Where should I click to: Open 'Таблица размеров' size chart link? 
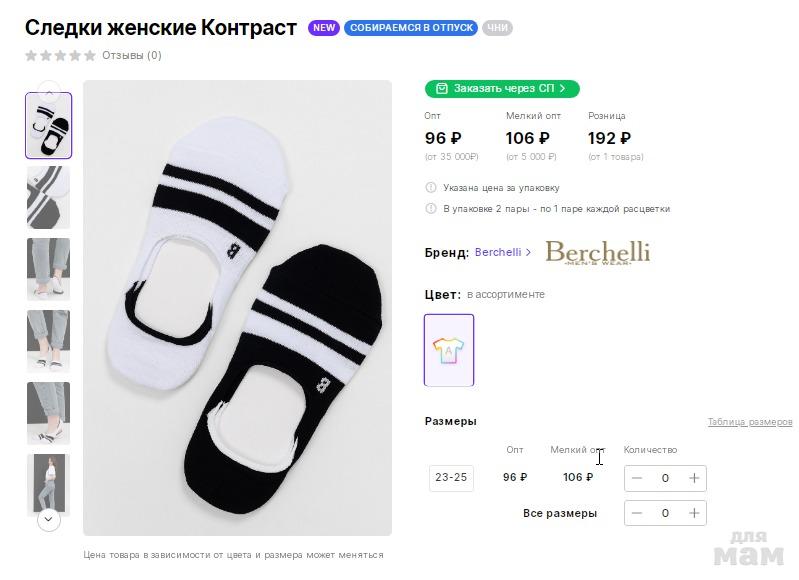click(749, 422)
